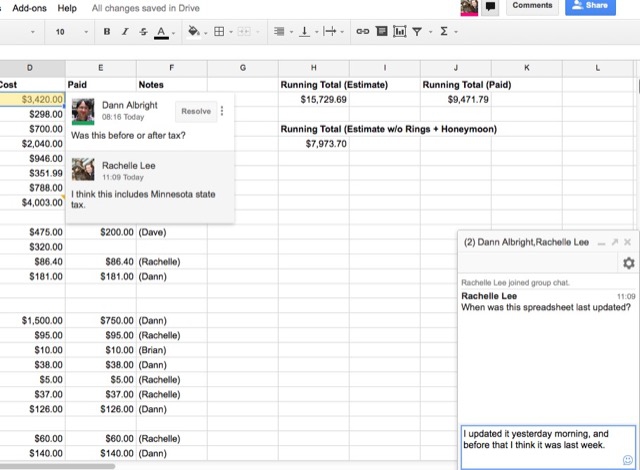The image size is (640, 470).
Task: Expand the vertical align dropdown arrow
Action: click(316, 32)
